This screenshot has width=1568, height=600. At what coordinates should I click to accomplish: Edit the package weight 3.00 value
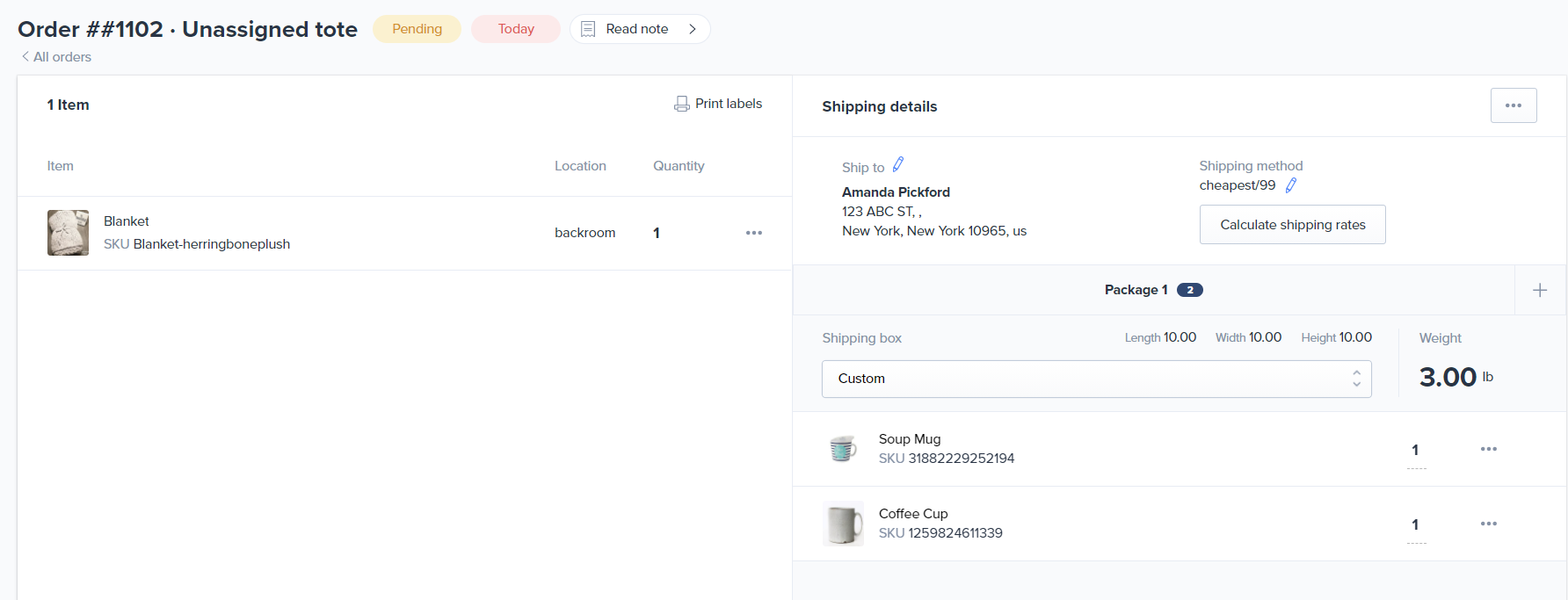(x=1447, y=378)
